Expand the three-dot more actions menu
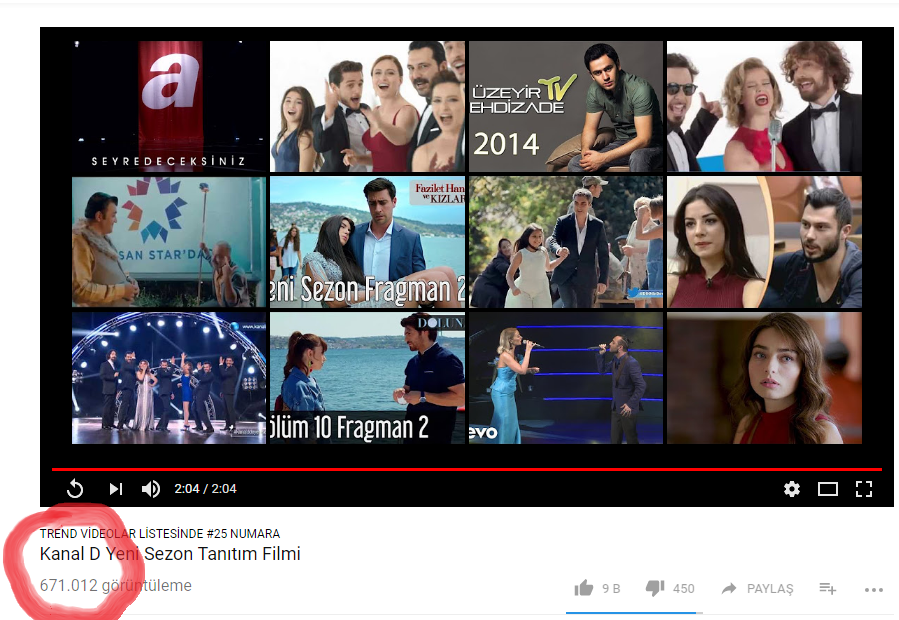Screen dimensions: 899x620 pos(874,589)
